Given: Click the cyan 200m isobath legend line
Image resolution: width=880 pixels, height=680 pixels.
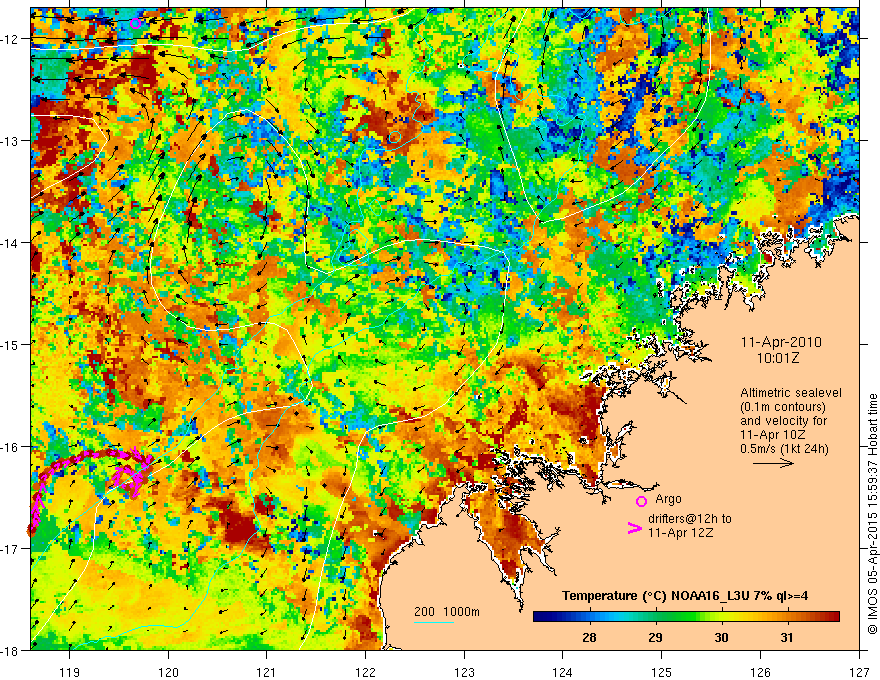Looking at the screenshot, I should [x=434, y=622].
